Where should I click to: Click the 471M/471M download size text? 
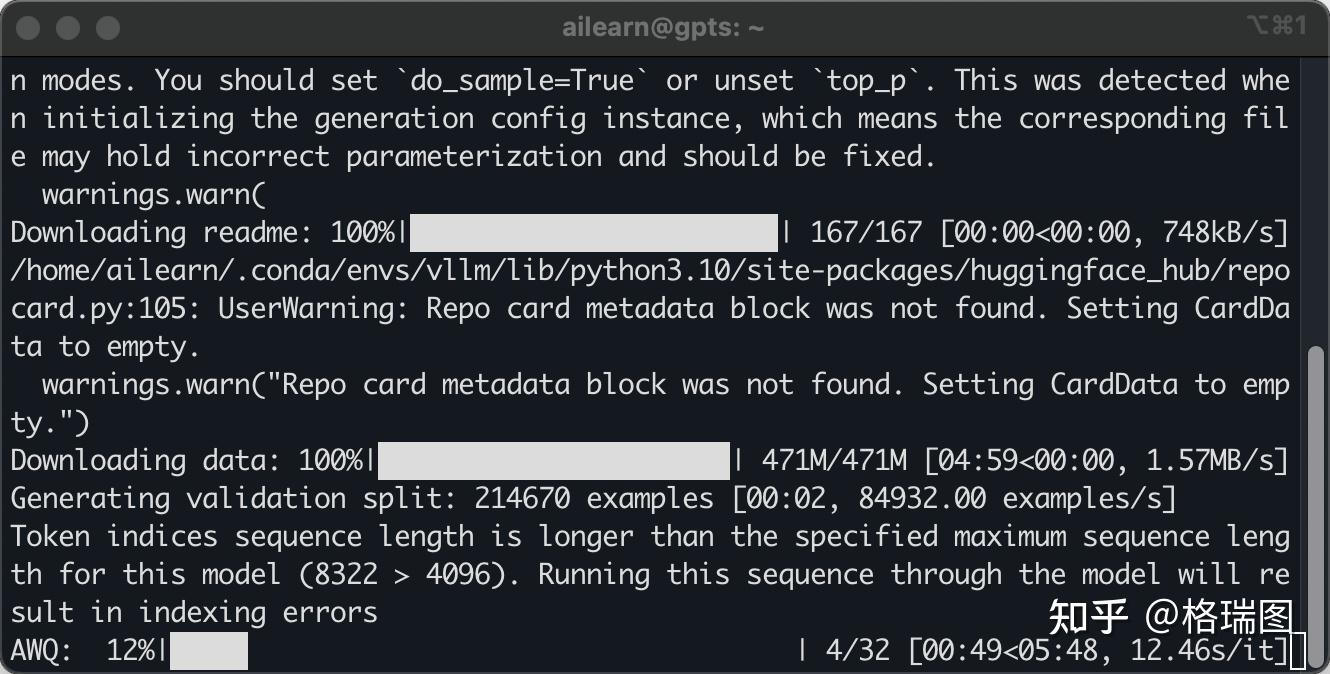[x=835, y=460]
